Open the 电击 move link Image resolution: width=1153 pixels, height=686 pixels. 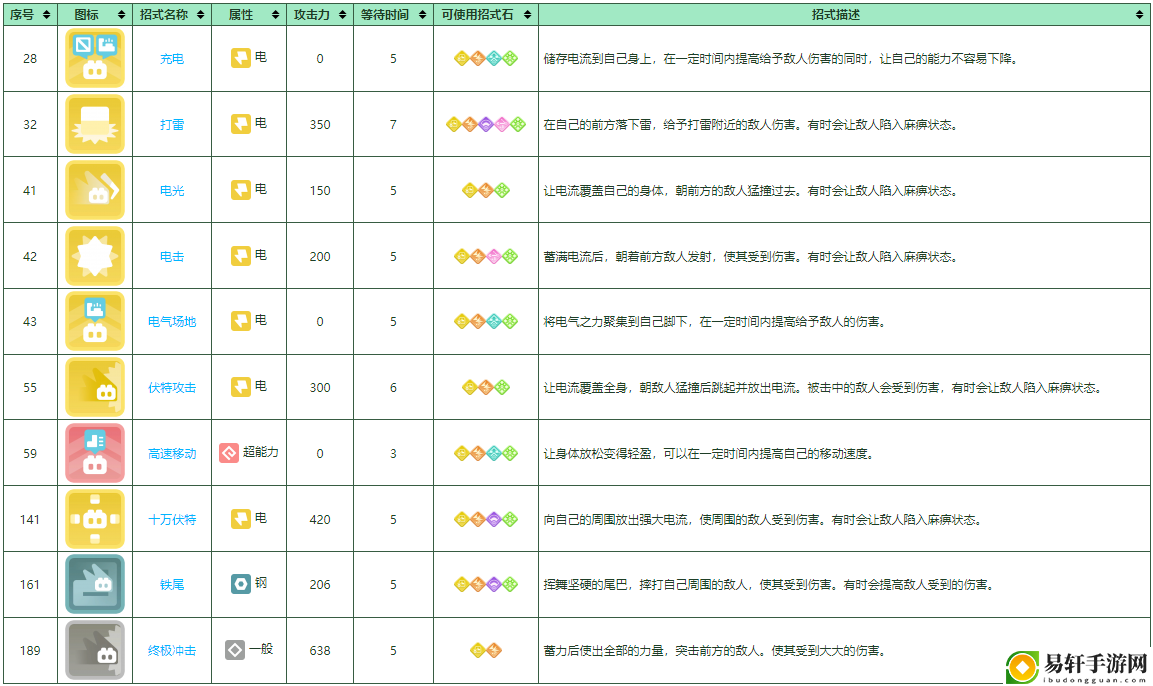172,257
